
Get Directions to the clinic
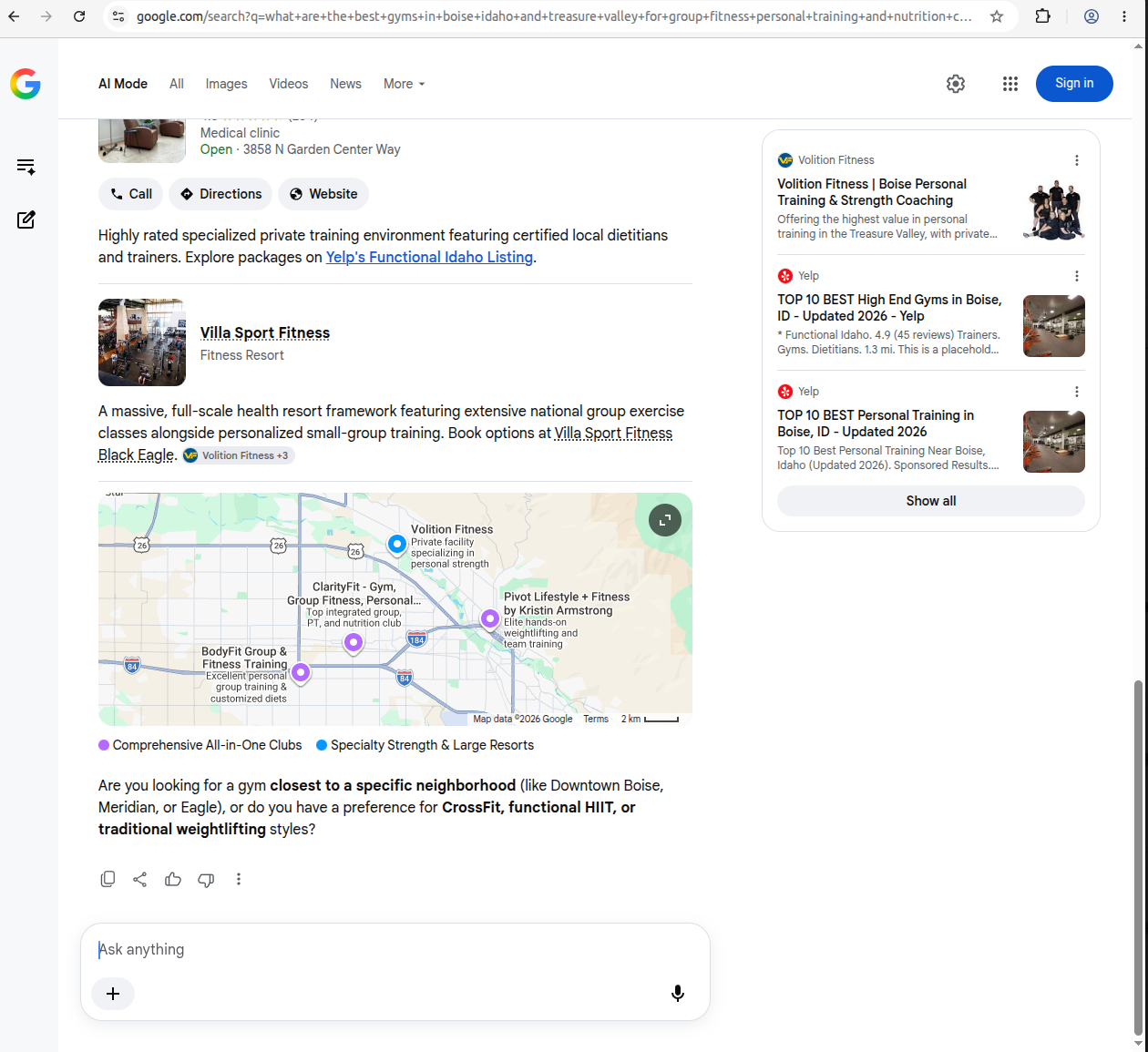tap(221, 194)
